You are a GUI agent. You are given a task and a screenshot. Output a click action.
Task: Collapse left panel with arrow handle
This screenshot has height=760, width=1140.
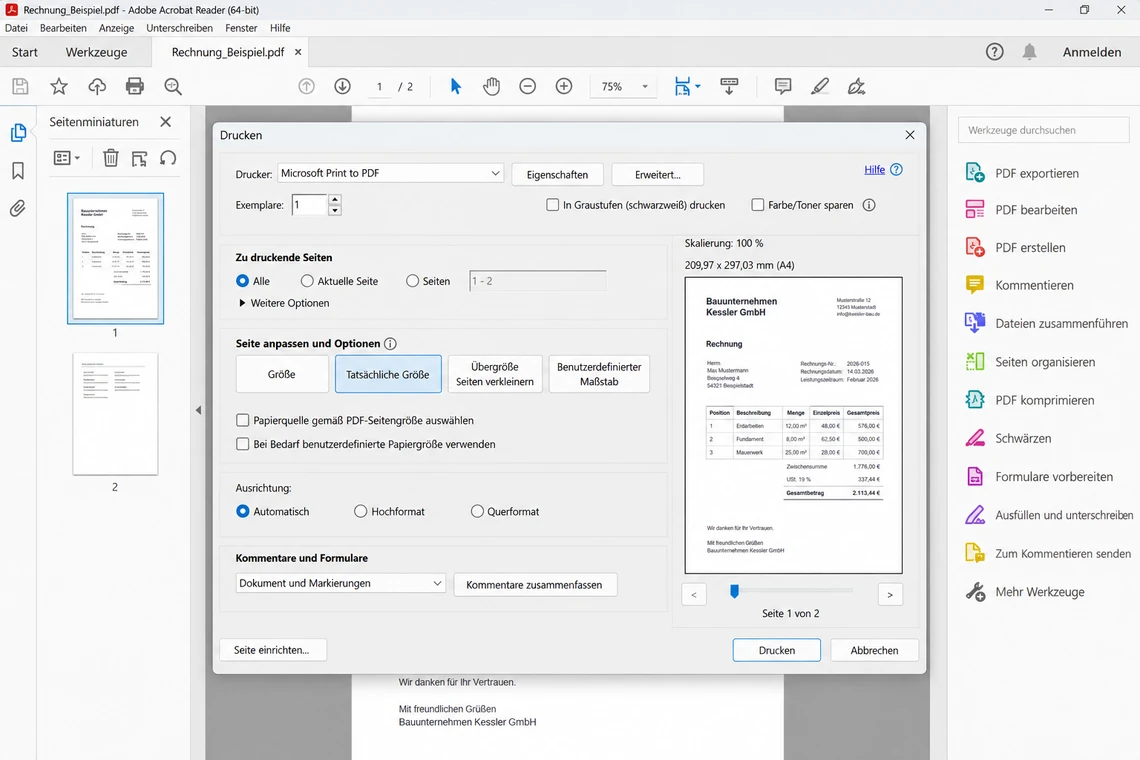click(x=198, y=410)
